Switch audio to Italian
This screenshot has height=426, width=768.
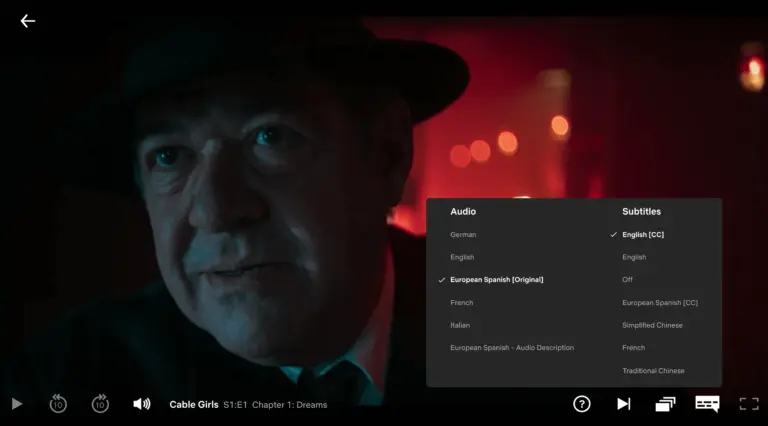(460, 325)
